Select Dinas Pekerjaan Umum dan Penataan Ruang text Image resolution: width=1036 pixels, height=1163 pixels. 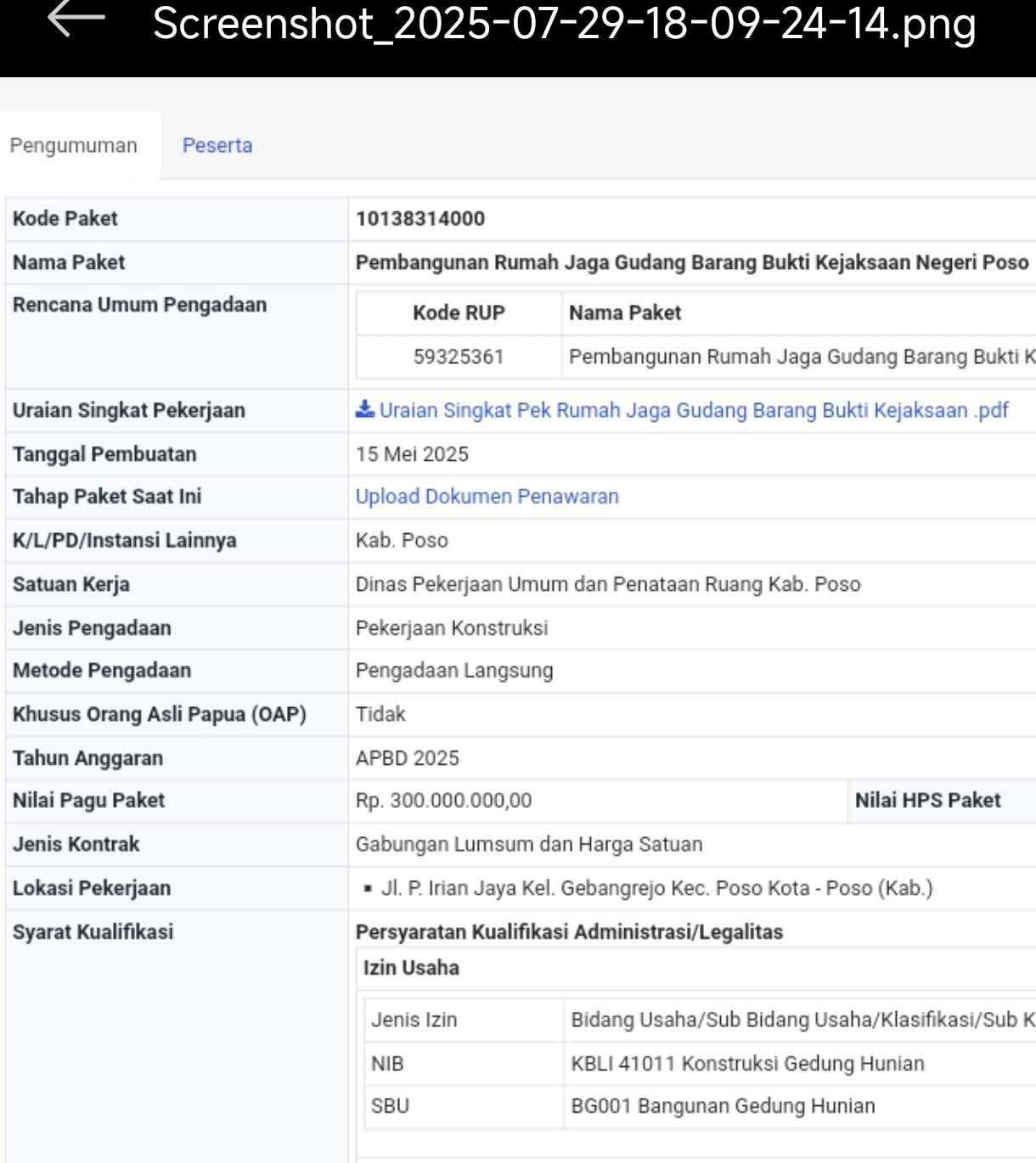click(x=608, y=584)
